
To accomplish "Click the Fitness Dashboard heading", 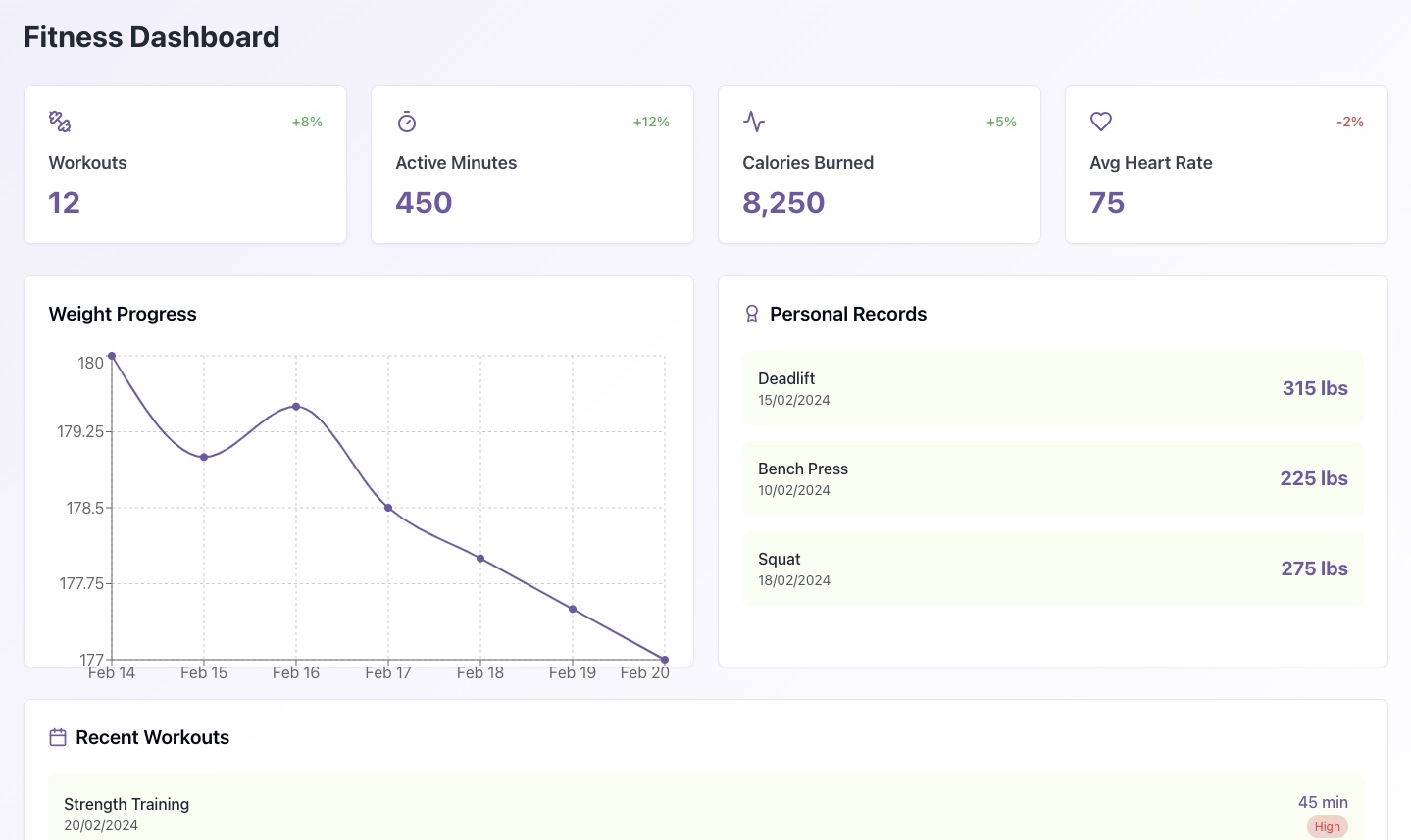I will [x=151, y=37].
